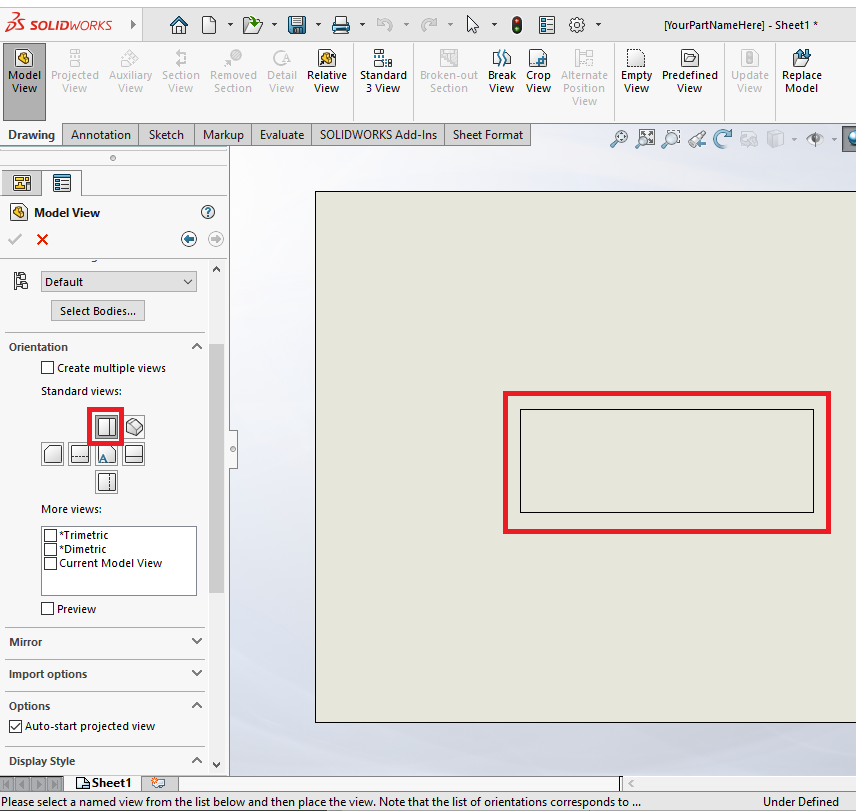Collapse the Orientation section
Screen dimensions: 856x811
pos(197,346)
